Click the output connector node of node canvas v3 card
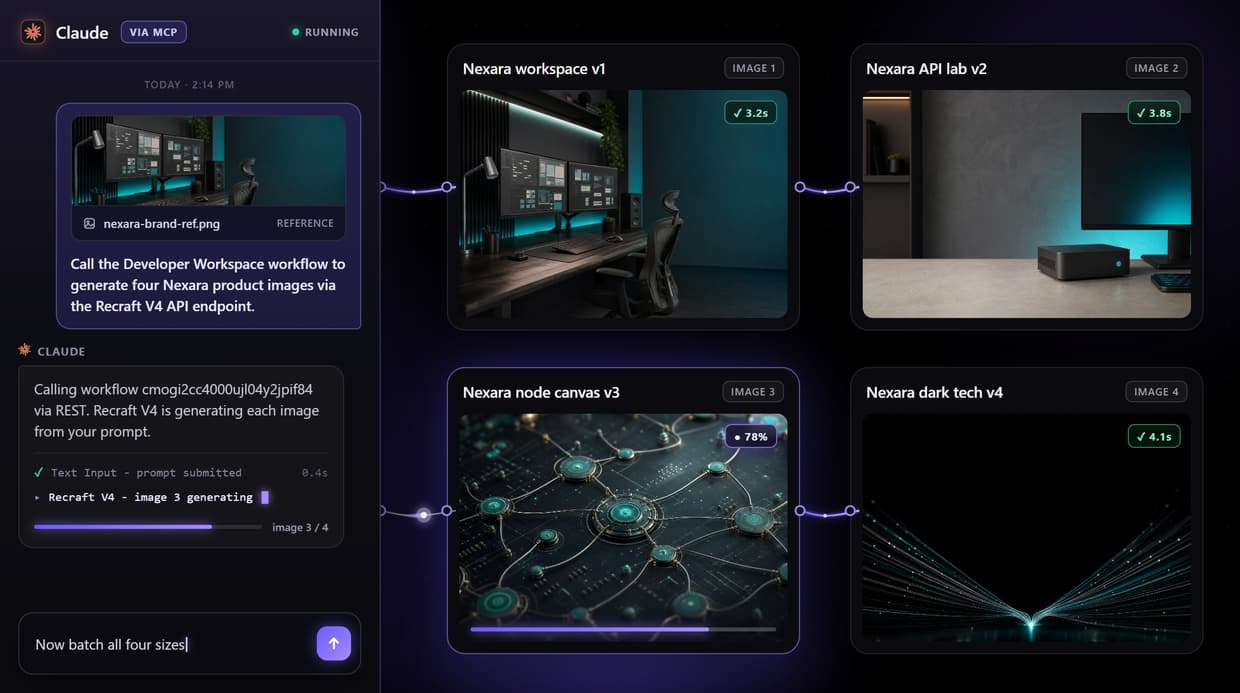 799,510
